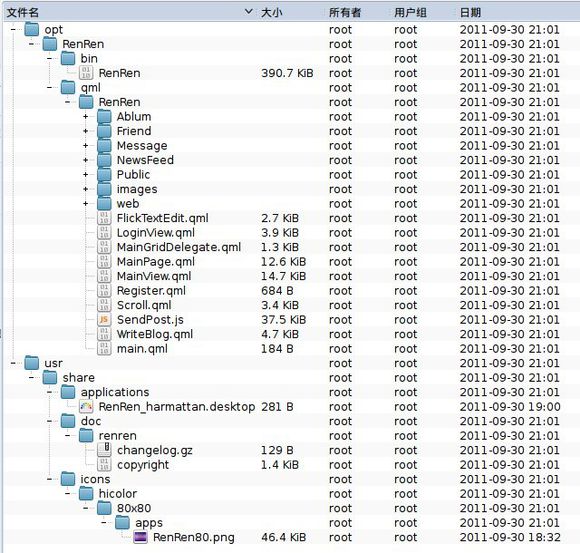Select the MainGridDelegate.qml row

tap(291, 247)
